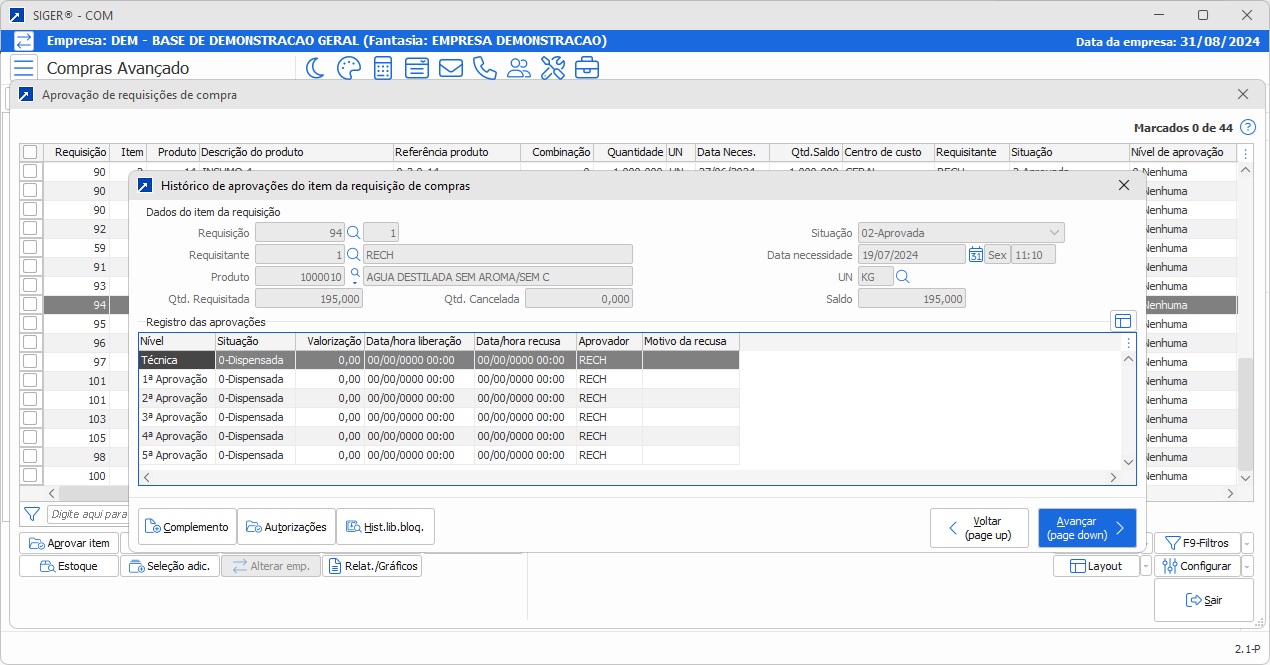Click the tools wrench icon in toolbar

click(x=553, y=68)
